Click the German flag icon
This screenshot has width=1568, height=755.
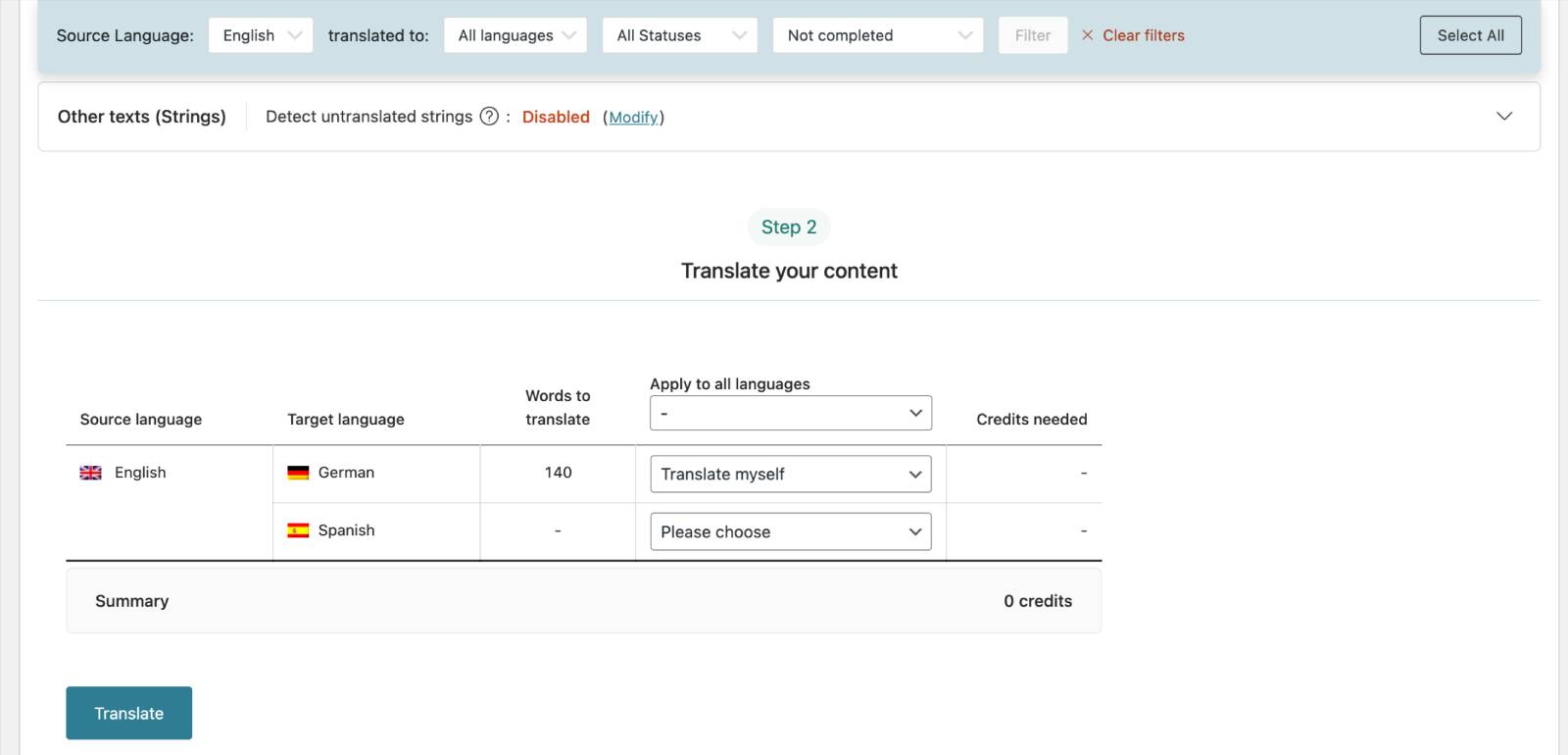click(x=298, y=473)
